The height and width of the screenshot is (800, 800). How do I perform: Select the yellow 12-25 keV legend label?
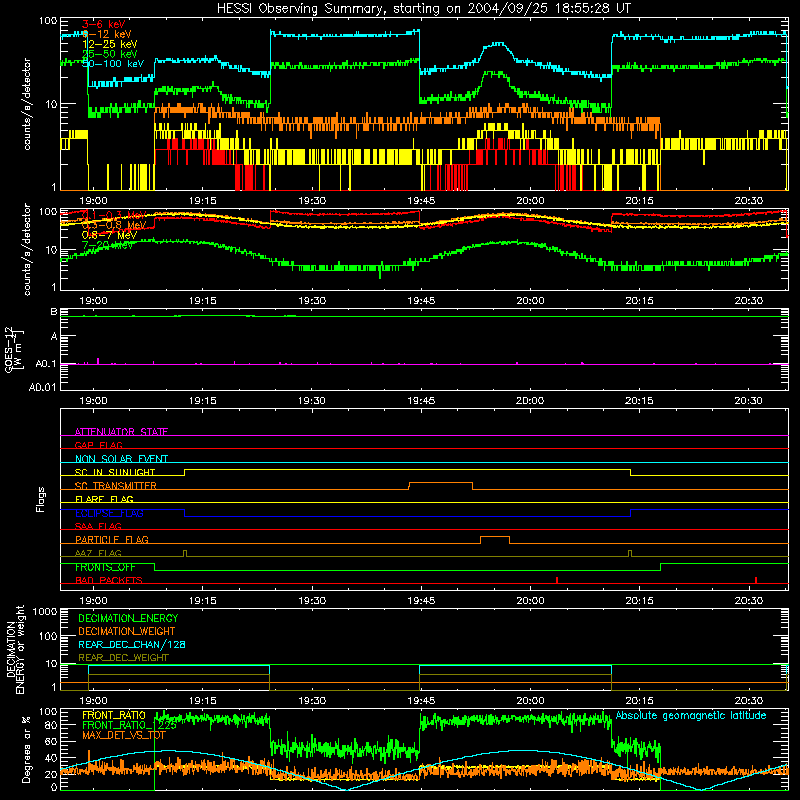point(109,44)
